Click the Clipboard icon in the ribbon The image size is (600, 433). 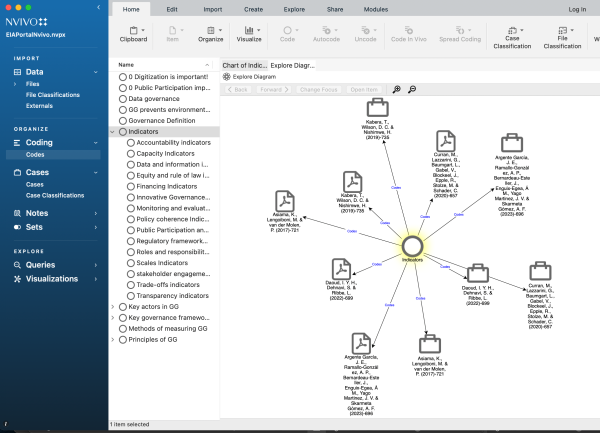[133, 32]
